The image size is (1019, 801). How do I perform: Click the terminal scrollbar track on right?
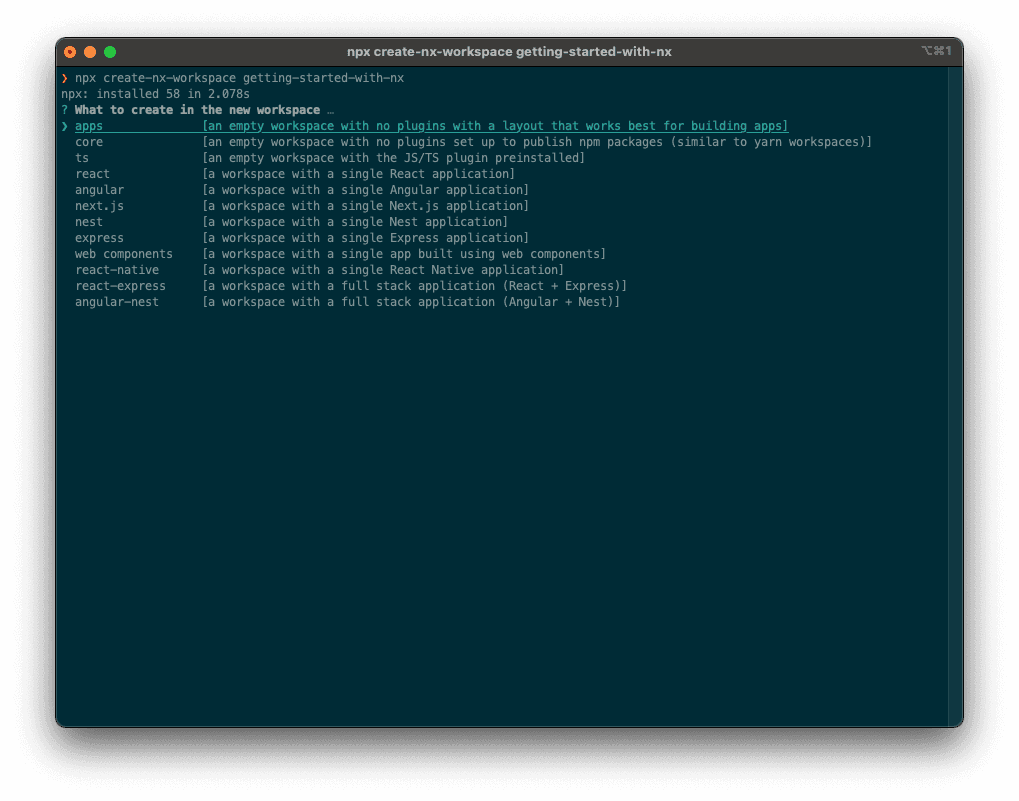pyautogui.click(x=954, y=400)
